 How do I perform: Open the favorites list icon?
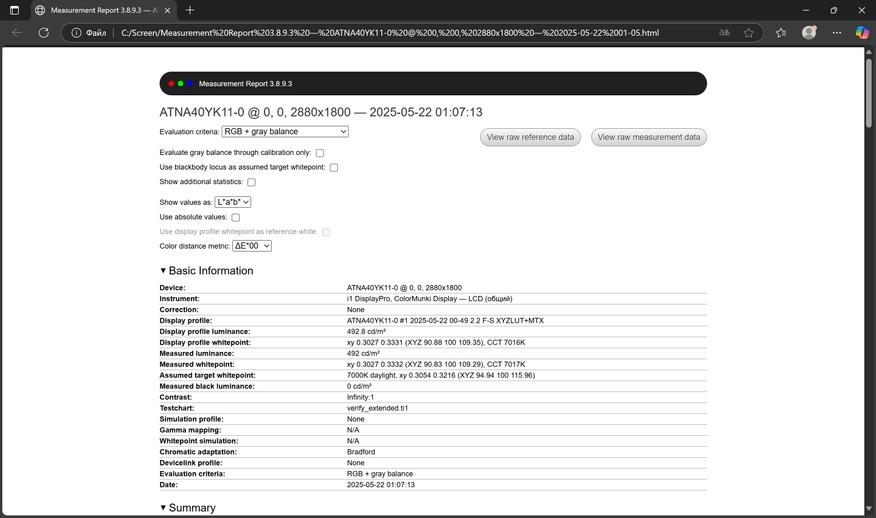click(781, 33)
